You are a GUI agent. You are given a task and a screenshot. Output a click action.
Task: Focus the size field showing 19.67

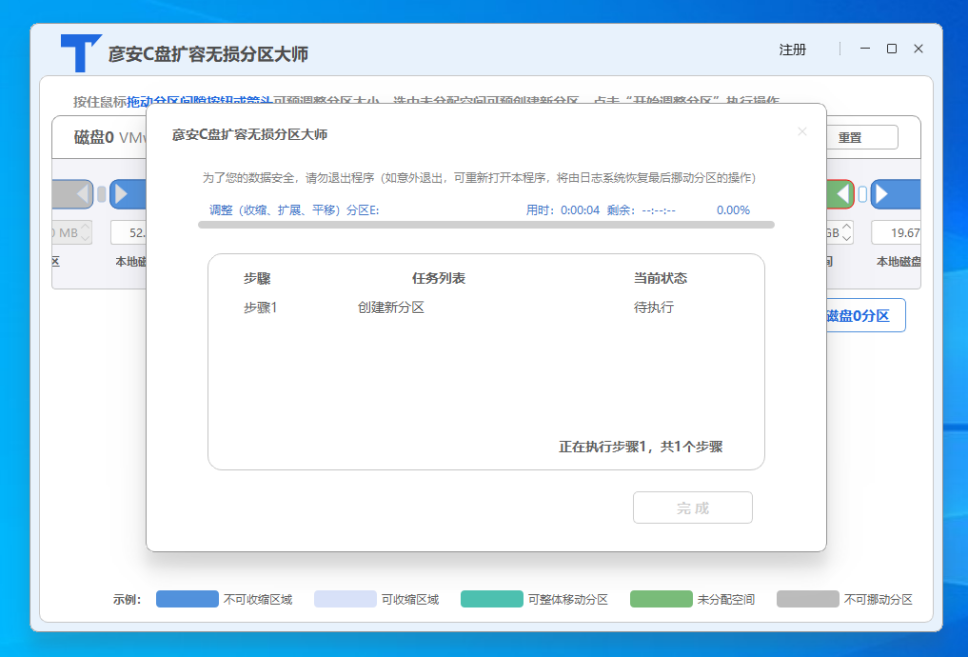(896, 233)
